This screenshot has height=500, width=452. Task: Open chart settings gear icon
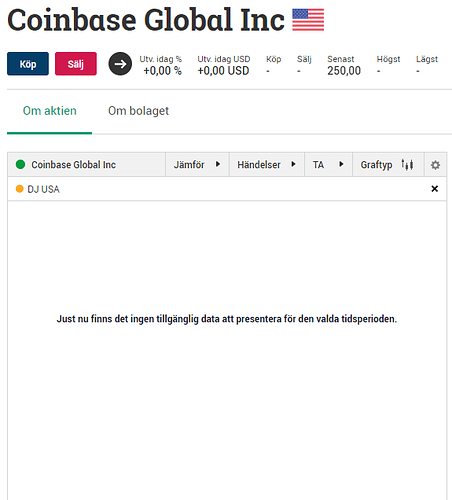[435, 165]
